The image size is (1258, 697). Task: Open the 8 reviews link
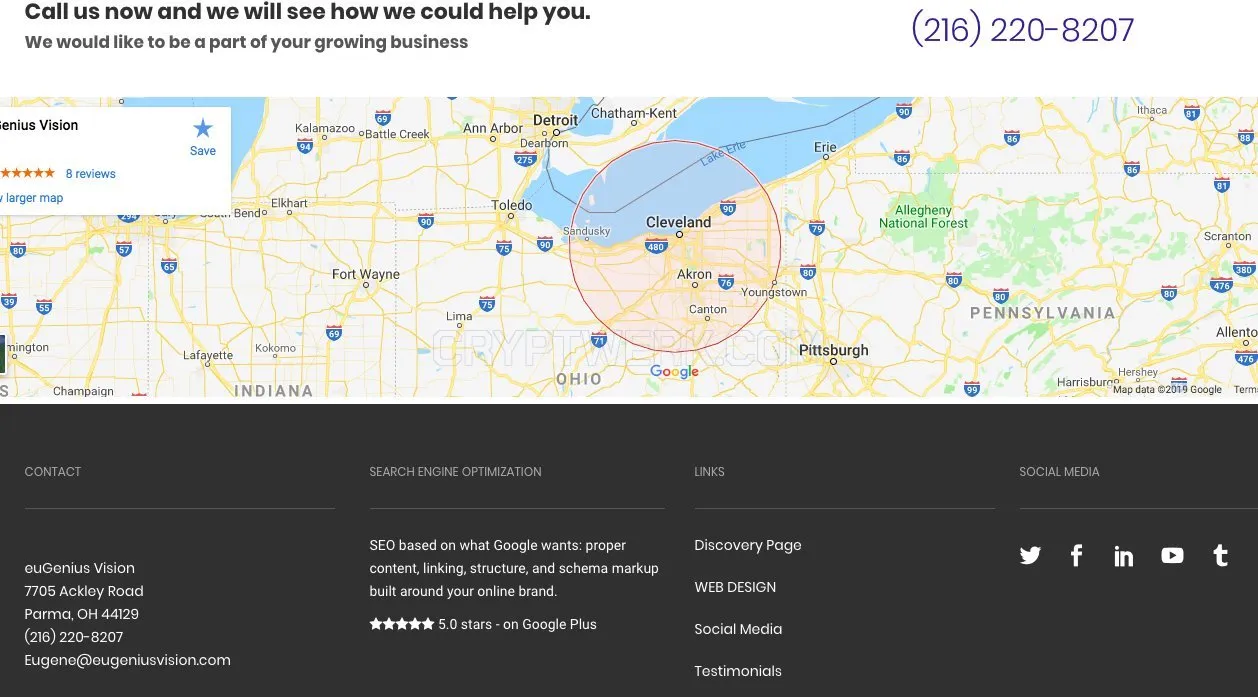(90, 174)
